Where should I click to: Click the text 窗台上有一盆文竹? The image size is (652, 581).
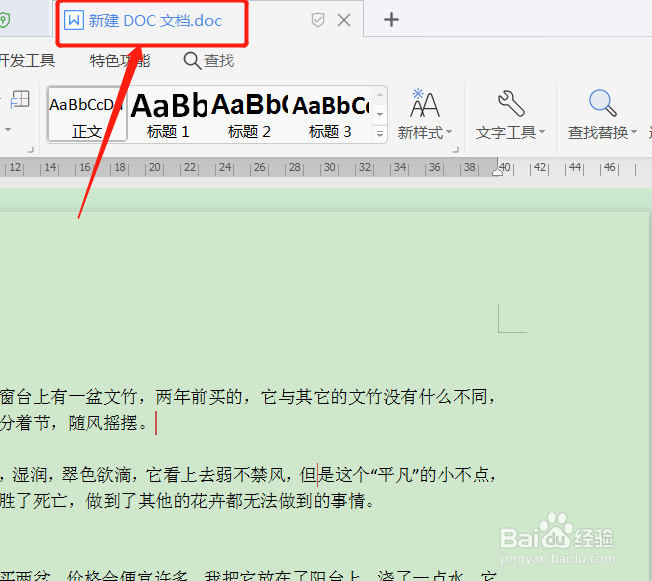pos(69,397)
